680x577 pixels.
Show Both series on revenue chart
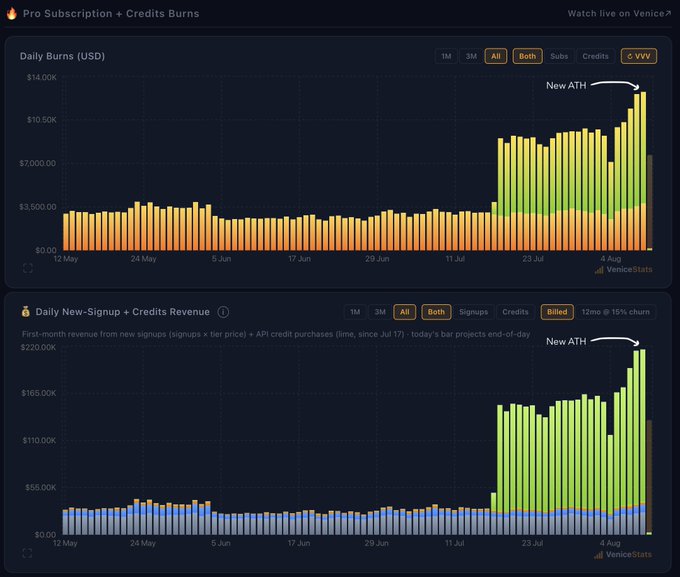(x=436, y=312)
